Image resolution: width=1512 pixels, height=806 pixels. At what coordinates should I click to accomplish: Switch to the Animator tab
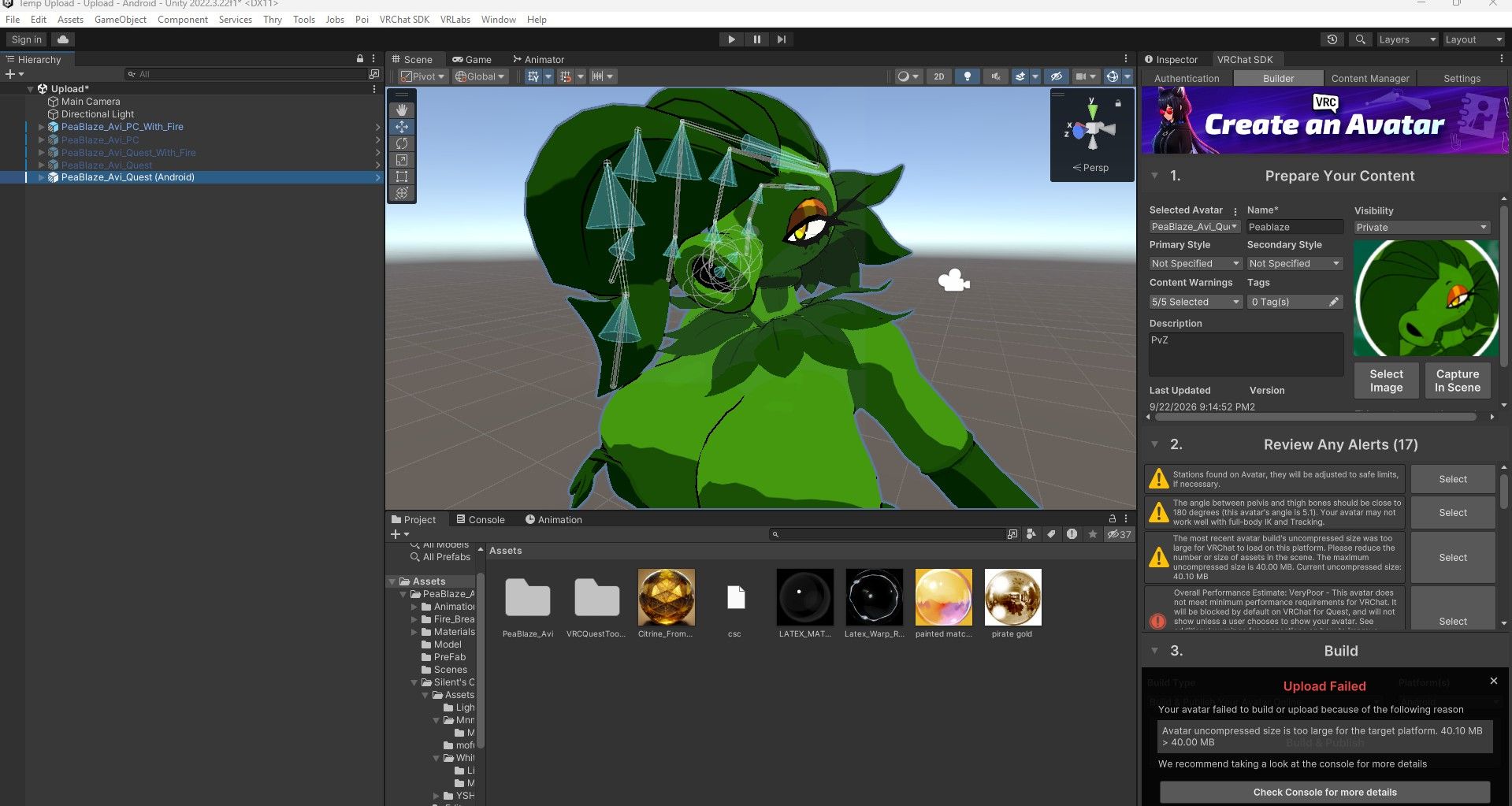coord(538,59)
